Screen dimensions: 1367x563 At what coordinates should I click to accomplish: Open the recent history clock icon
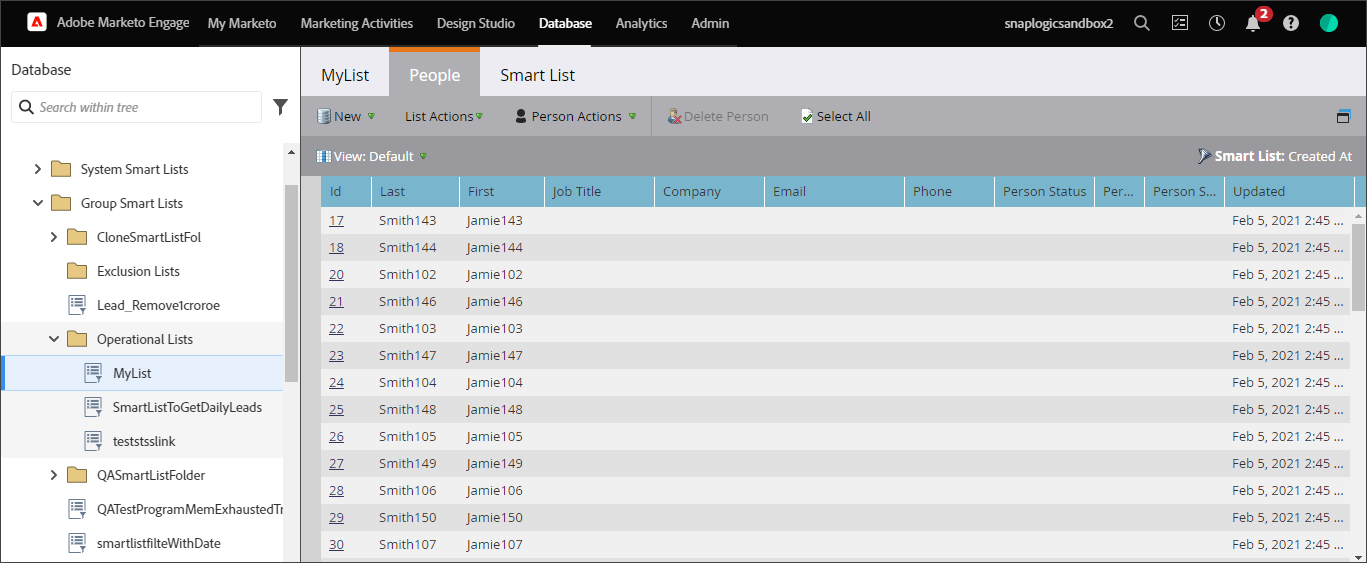(x=1217, y=23)
